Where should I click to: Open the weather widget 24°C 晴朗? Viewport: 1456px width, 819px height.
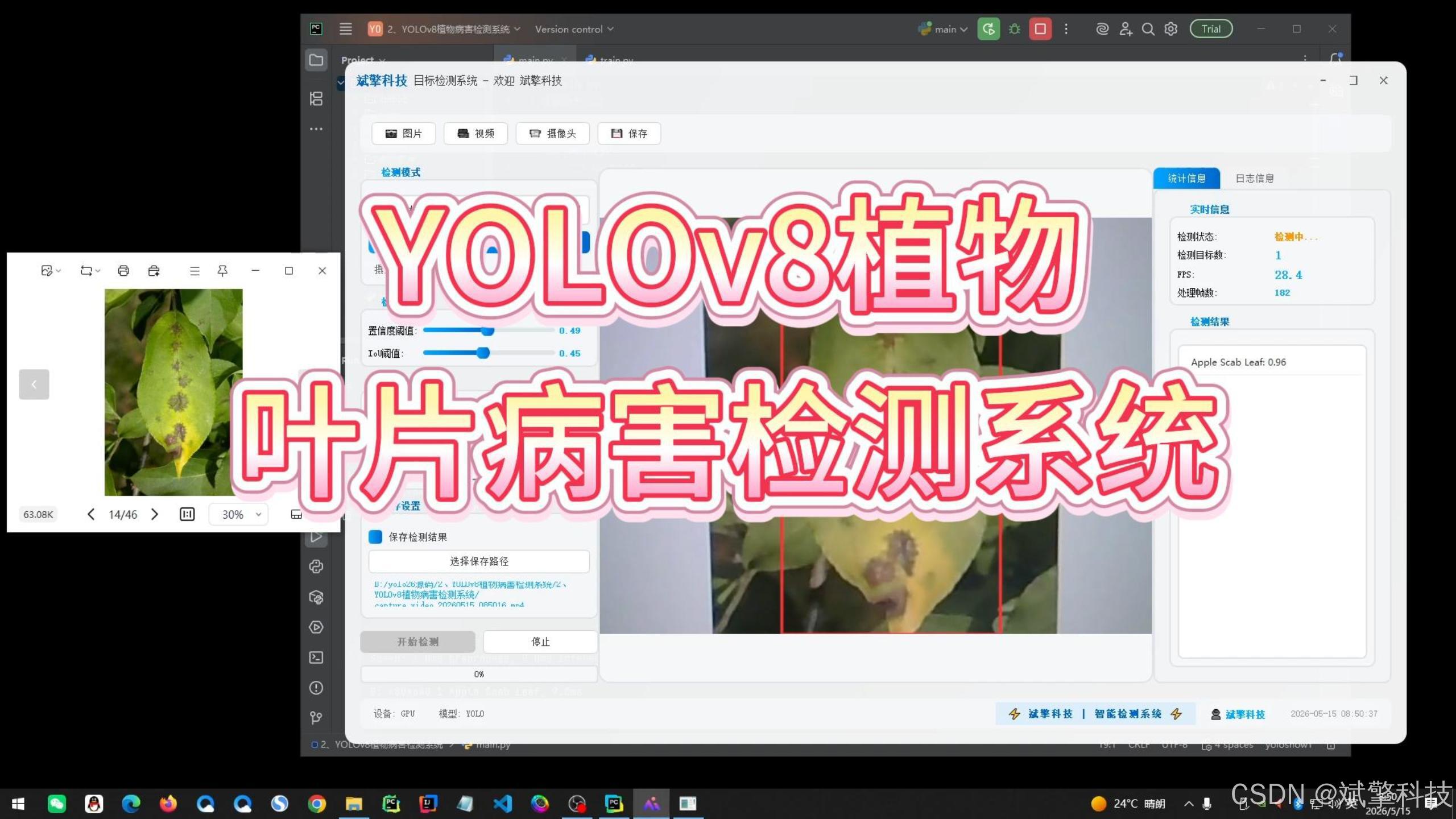coord(1128,804)
